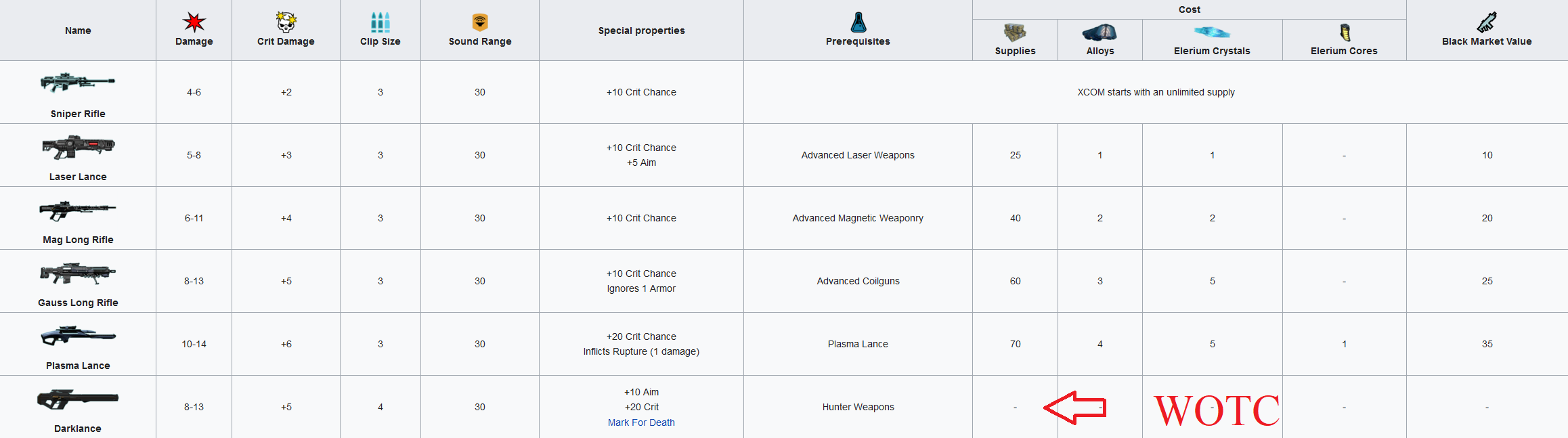Click the Gauss Long Rifle image

(78, 273)
